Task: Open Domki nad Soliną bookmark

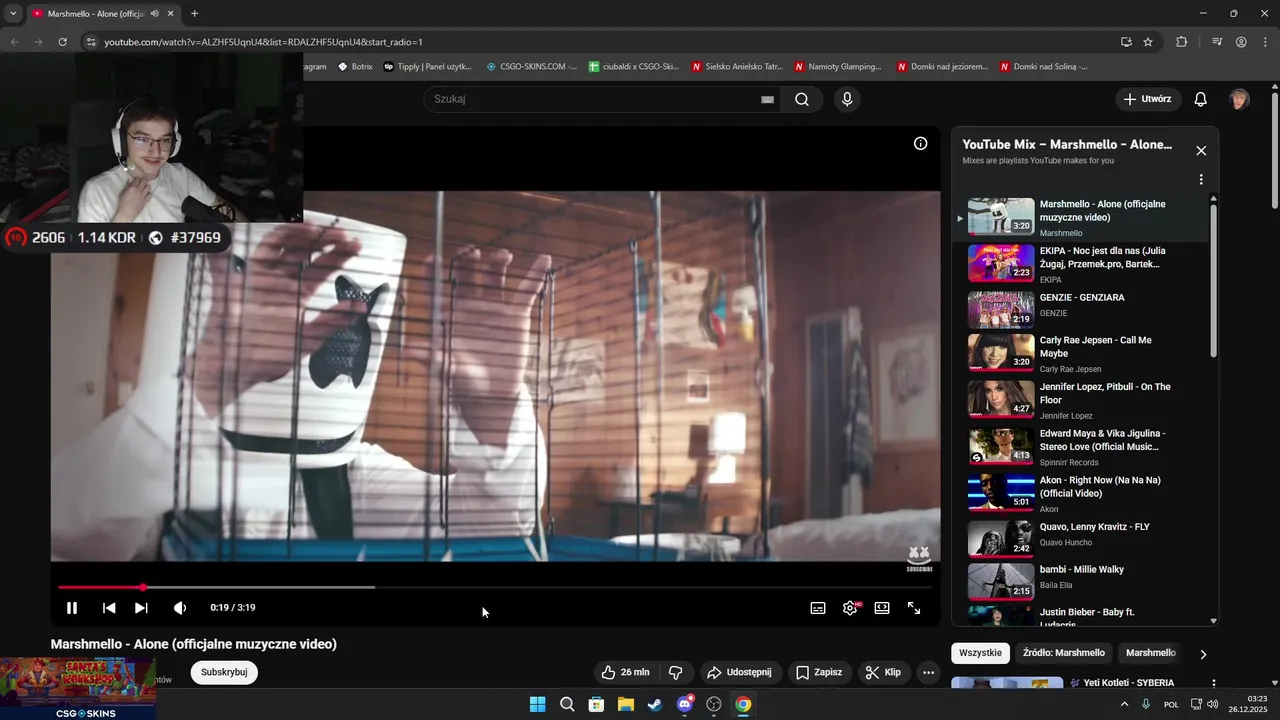Action: pos(1044,67)
